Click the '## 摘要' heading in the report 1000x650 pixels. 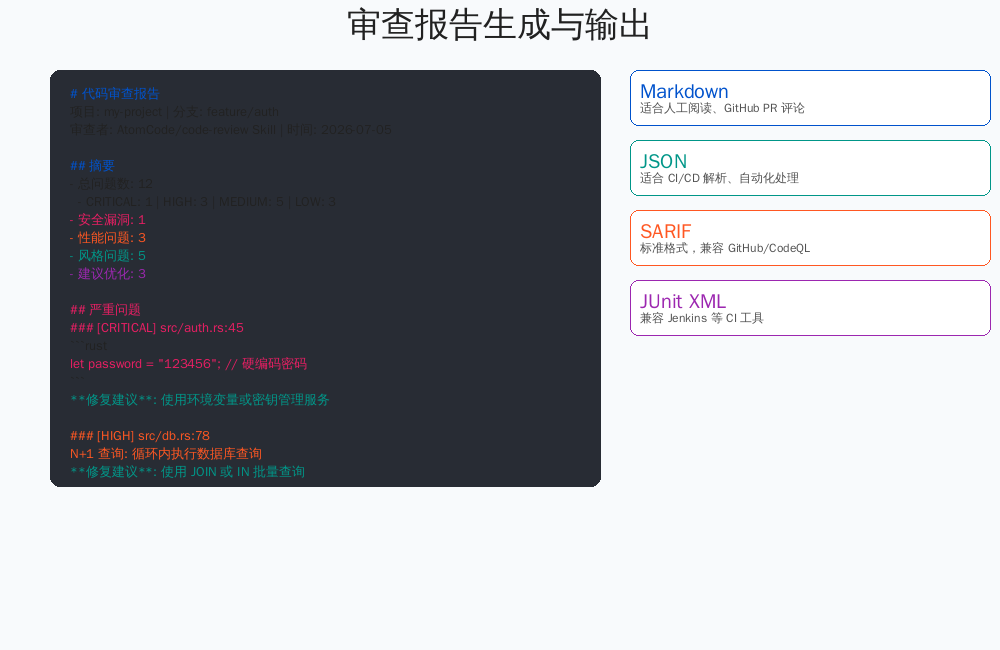[92, 166]
